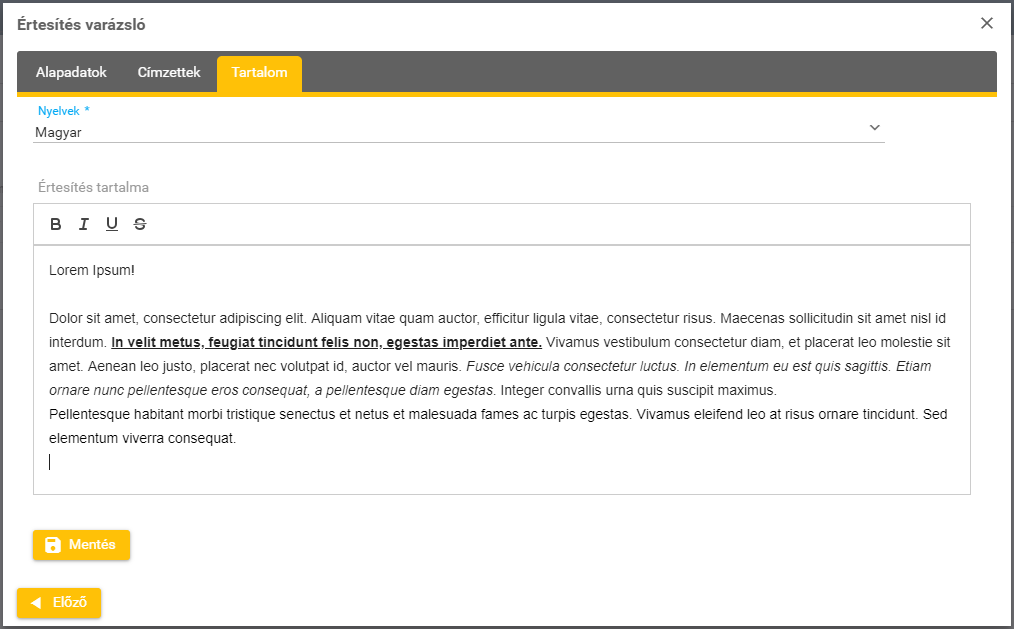Toggle bold formatting in the editor toolbar
The width and height of the screenshot is (1014, 629).
click(56, 224)
